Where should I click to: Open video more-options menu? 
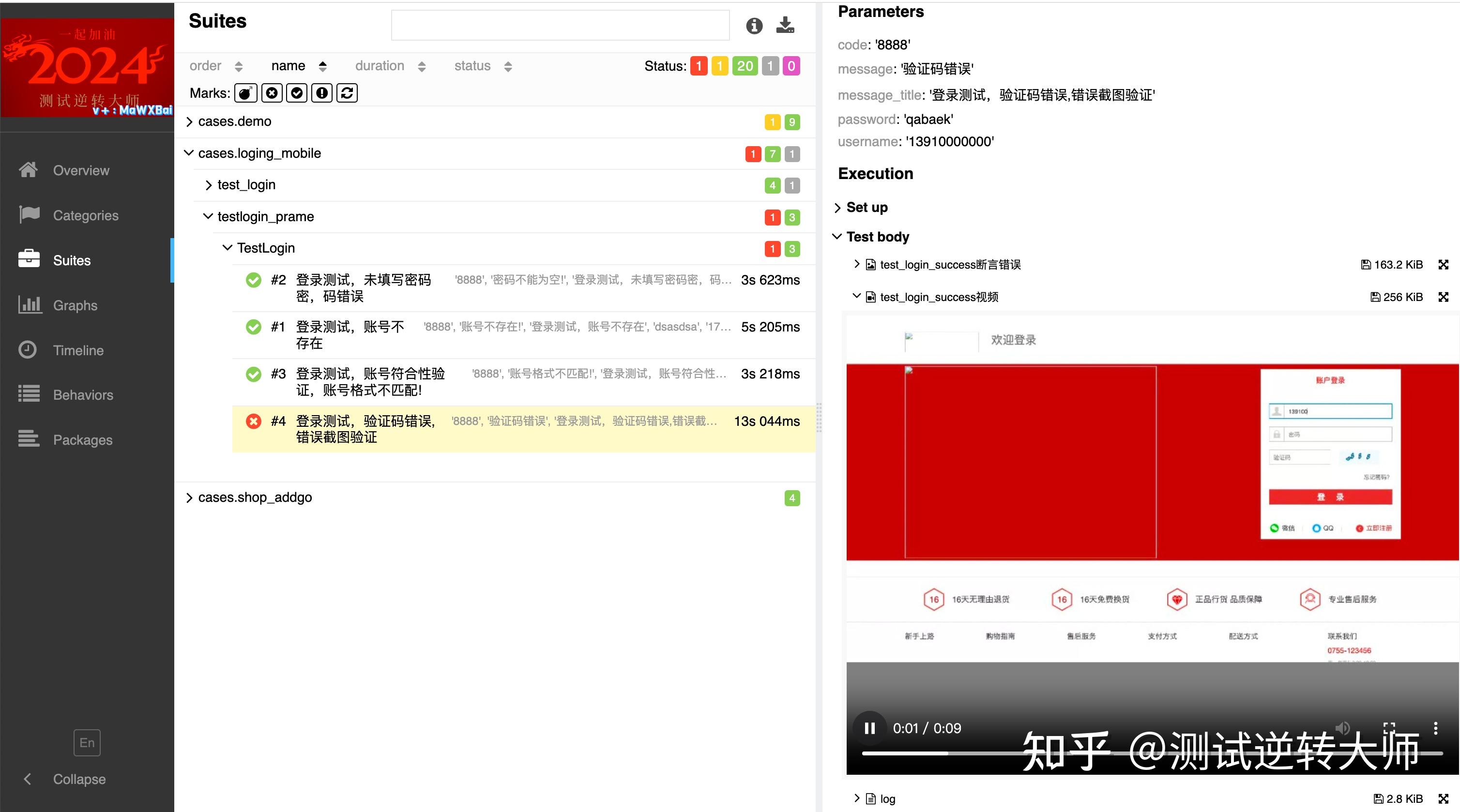(1436, 728)
